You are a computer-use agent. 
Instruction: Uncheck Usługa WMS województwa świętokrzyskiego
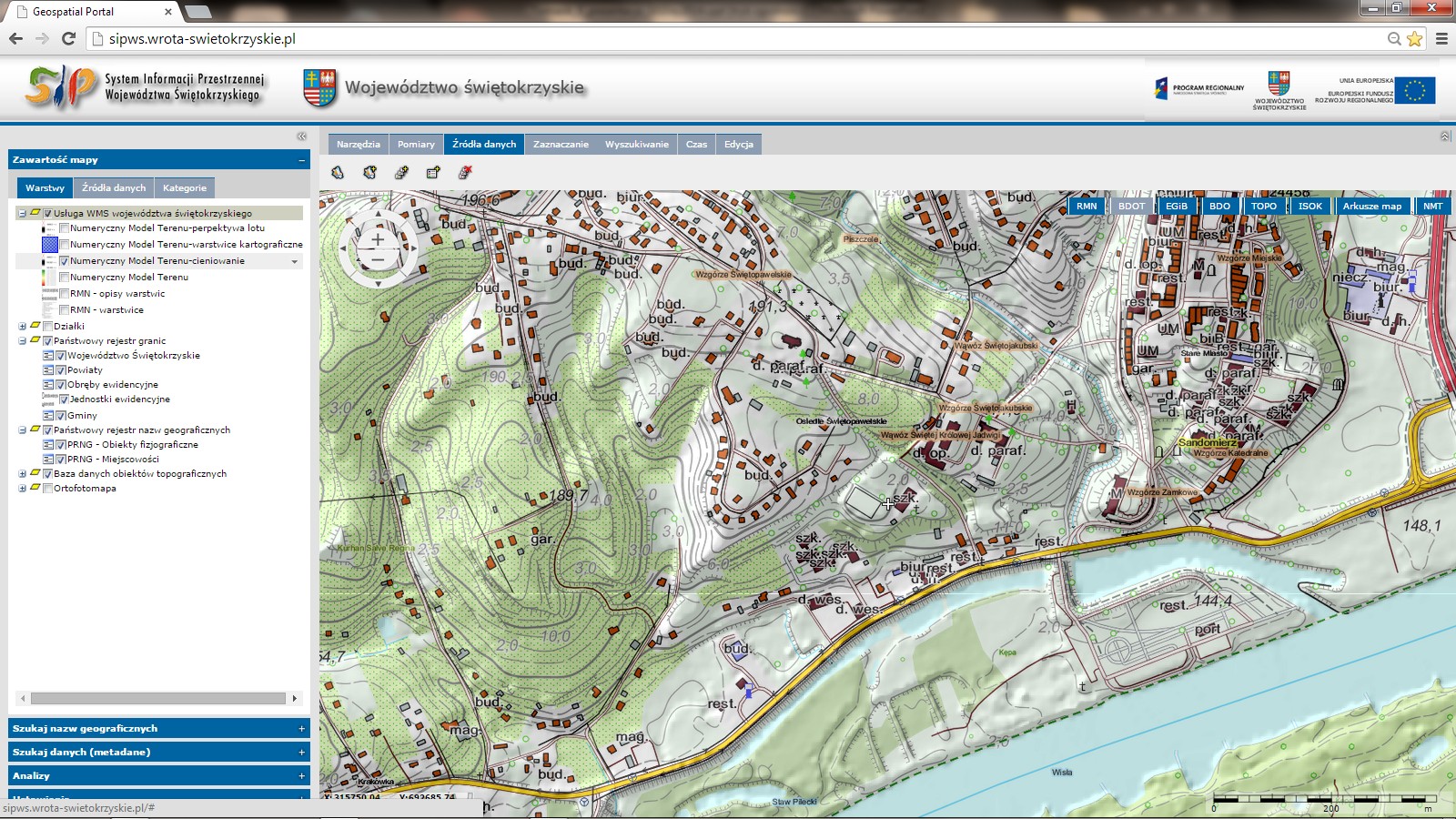[48, 214]
